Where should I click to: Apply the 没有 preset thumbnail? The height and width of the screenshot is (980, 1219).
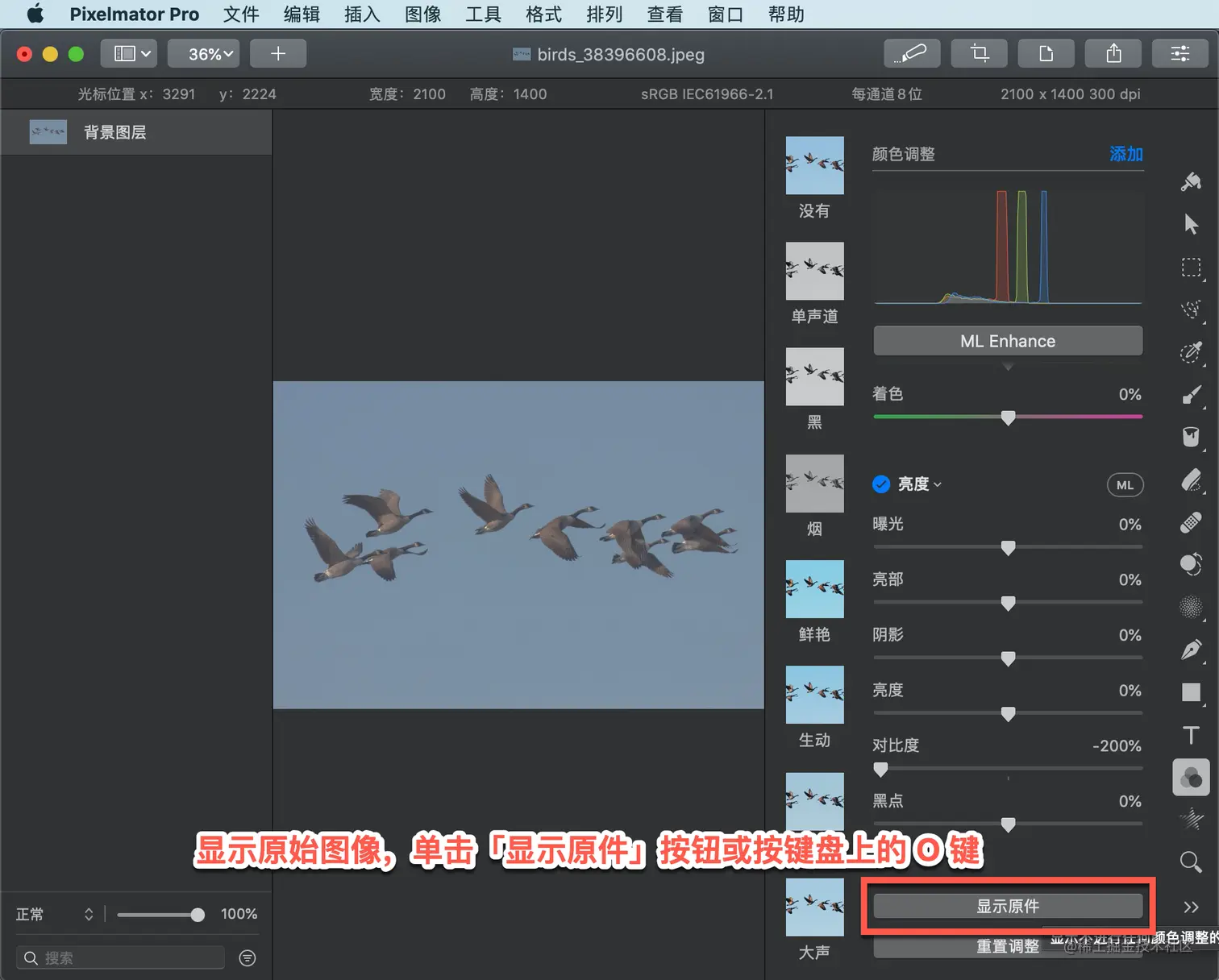pyautogui.click(x=815, y=165)
